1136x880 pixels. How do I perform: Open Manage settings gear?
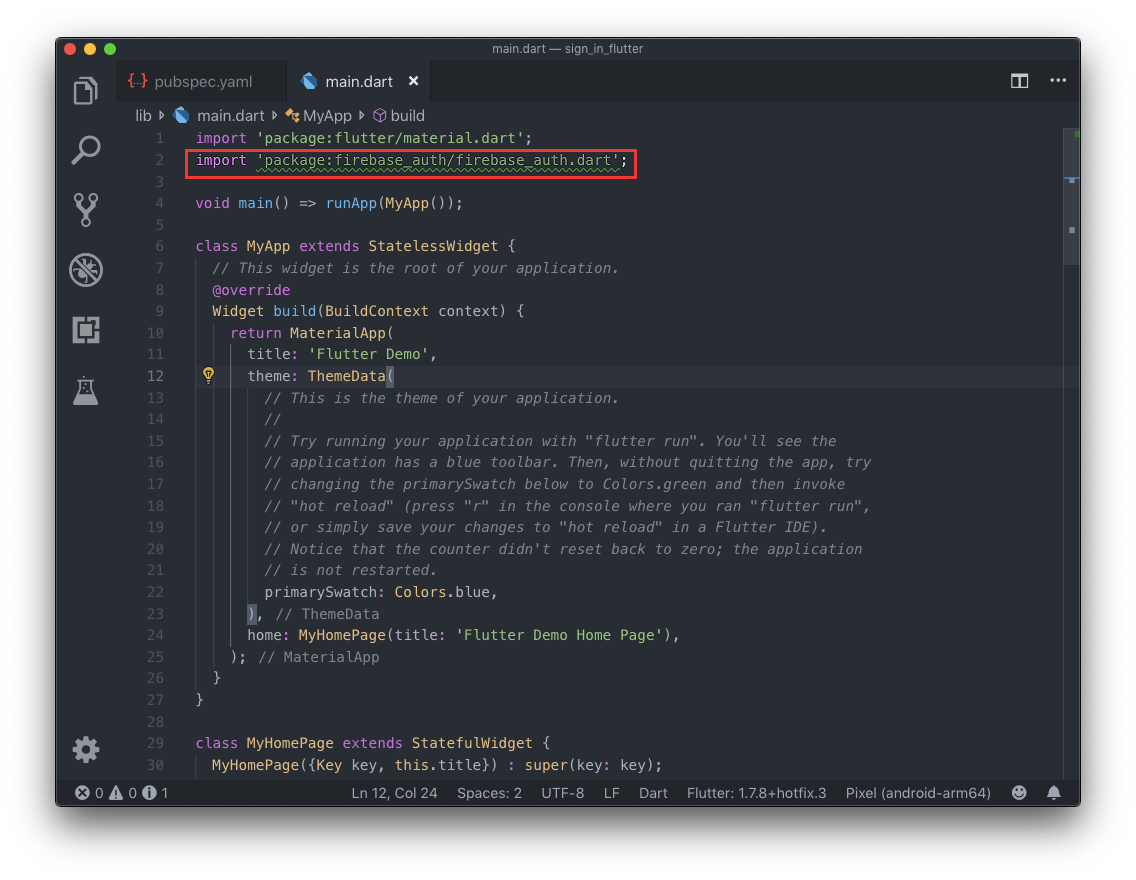point(85,750)
